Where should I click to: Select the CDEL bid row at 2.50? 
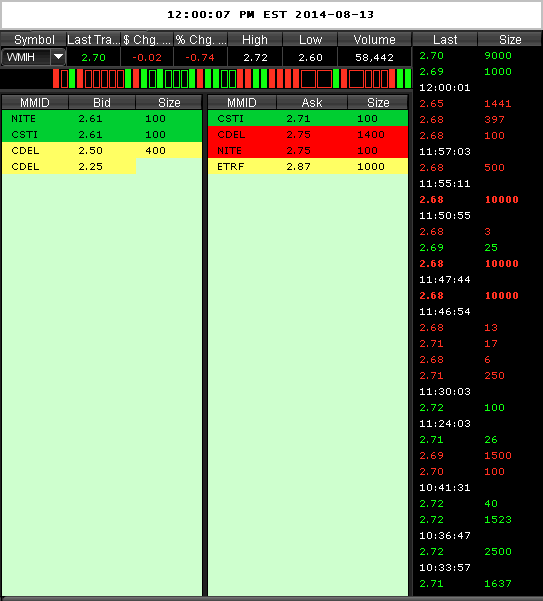click(x=102, y=150)
